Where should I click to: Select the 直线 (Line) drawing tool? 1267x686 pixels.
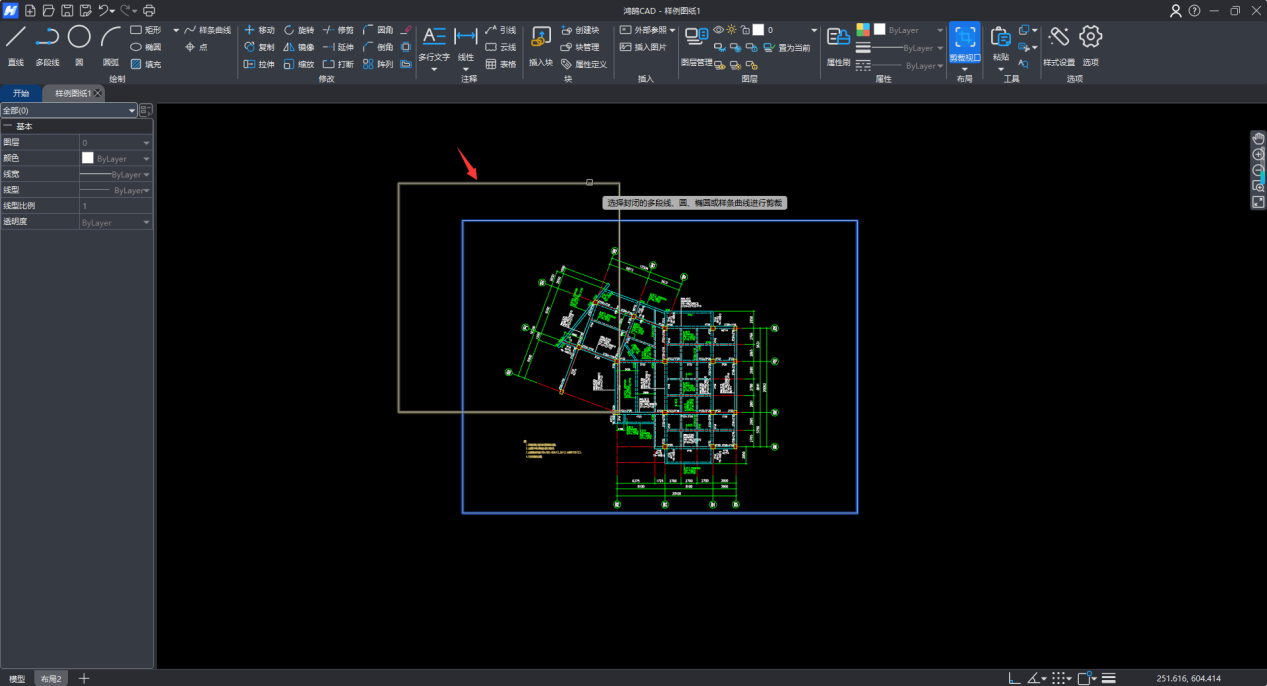tap(16, 38)
